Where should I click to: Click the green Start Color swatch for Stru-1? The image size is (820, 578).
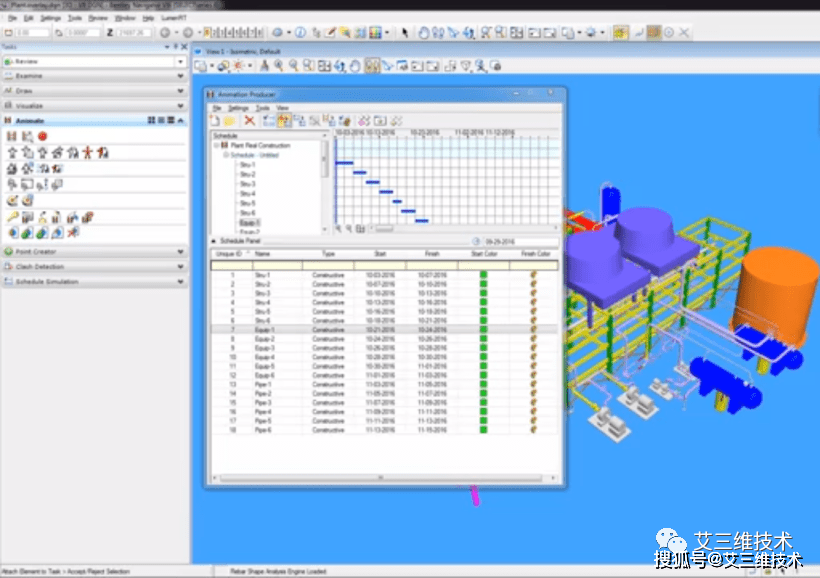pos(483,274)
